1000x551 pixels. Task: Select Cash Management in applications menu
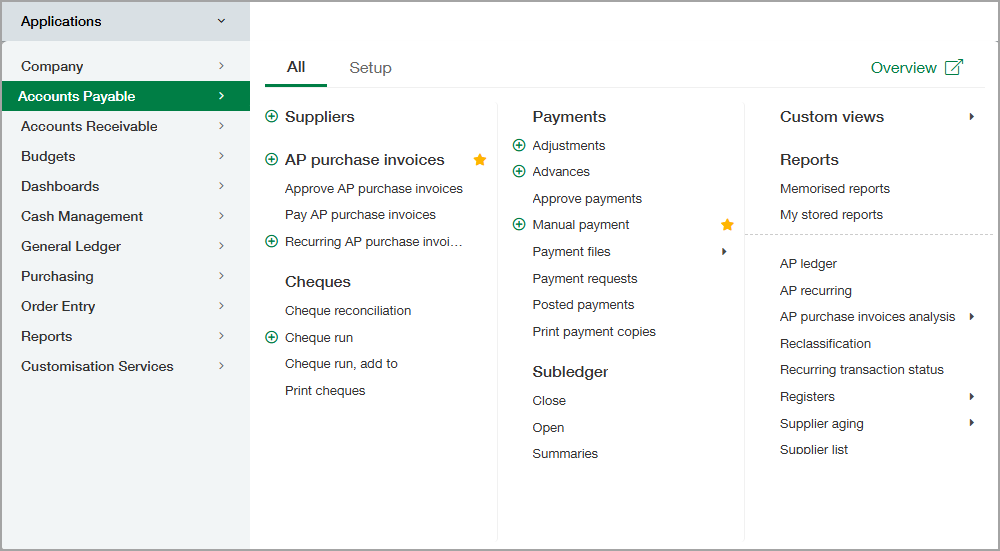[x=82, y=216]
